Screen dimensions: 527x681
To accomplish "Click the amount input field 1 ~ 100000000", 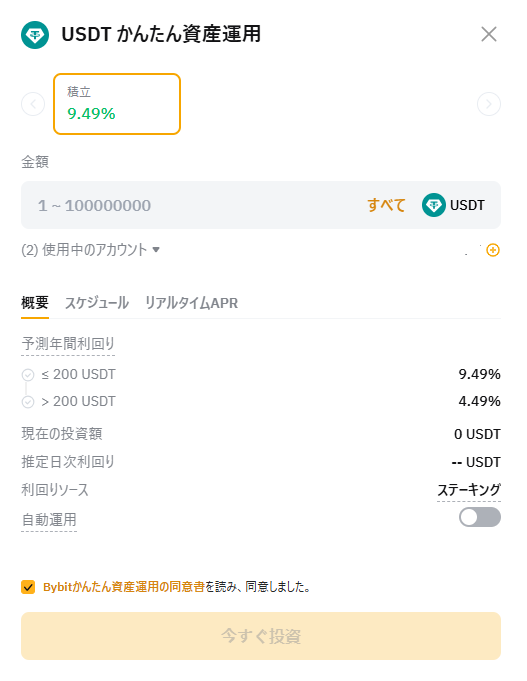I will (191, 205).
